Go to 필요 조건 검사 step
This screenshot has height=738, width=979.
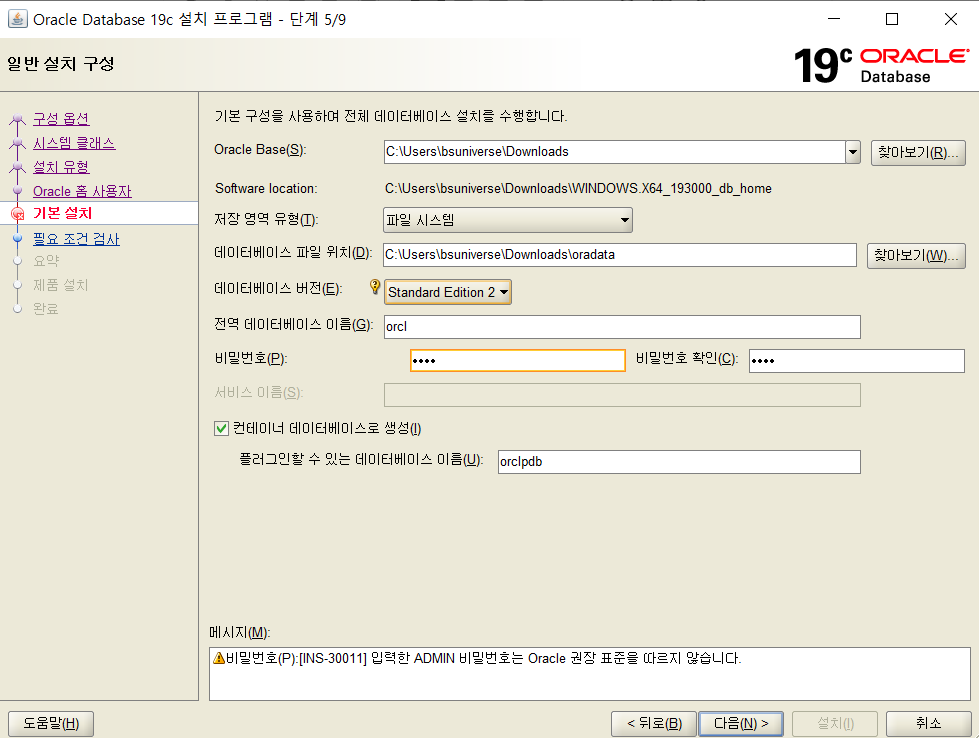tap(76, 239)
